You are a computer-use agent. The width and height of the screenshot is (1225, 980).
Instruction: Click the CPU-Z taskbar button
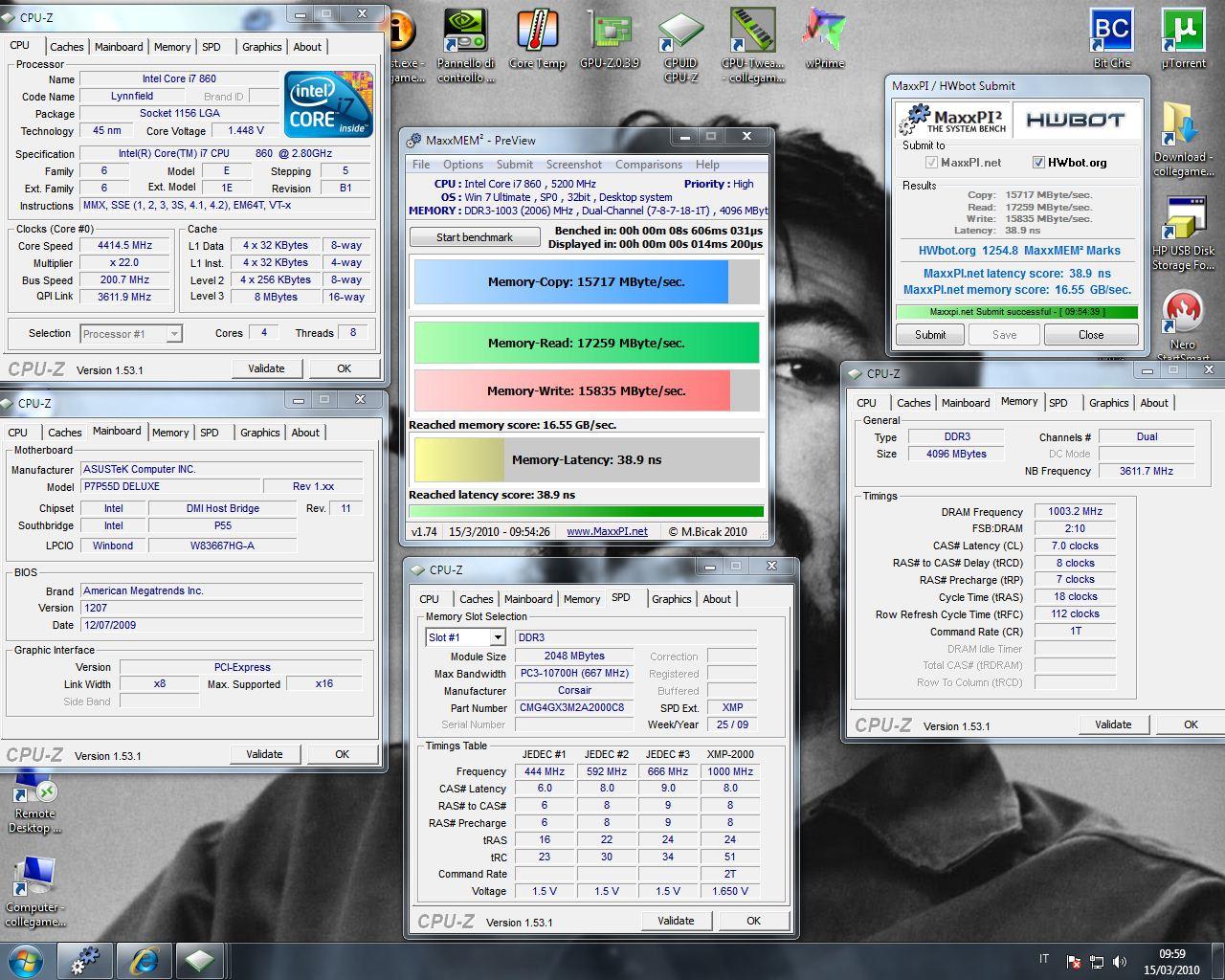pyautogui.click(x=201, y=960)
